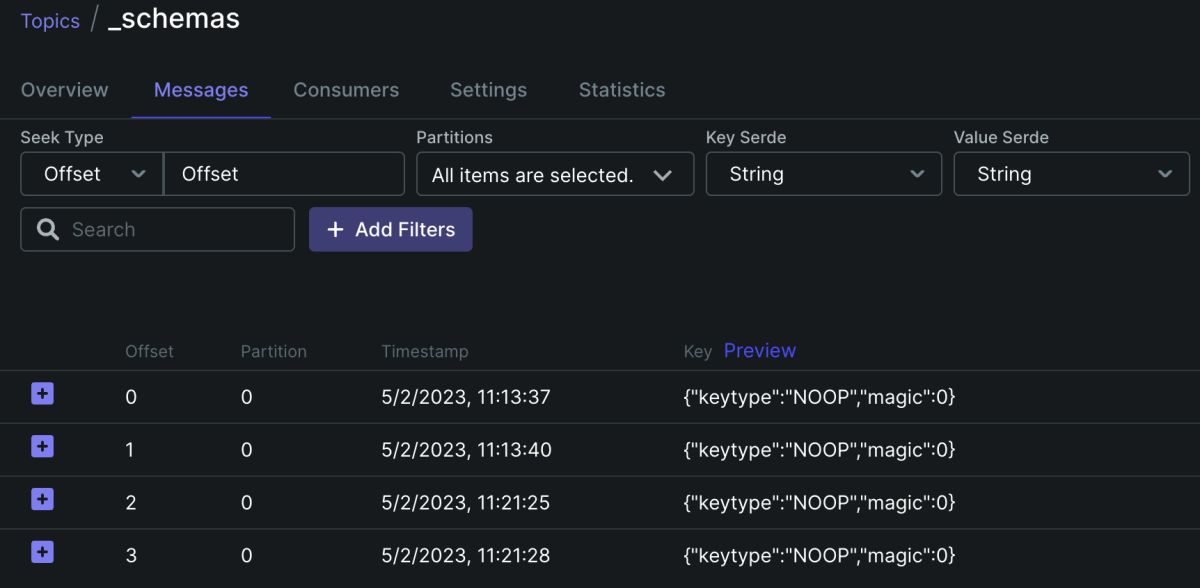Expand the message row at offset 2
Screen dimensions: 1200x588
point(42,499)
